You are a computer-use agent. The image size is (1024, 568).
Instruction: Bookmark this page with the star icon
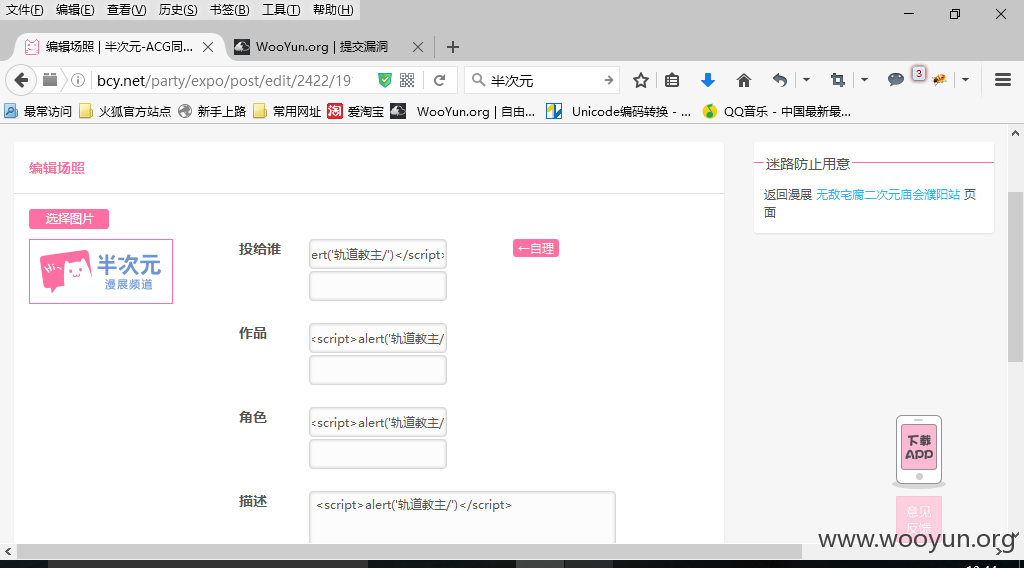pos(641,80)
